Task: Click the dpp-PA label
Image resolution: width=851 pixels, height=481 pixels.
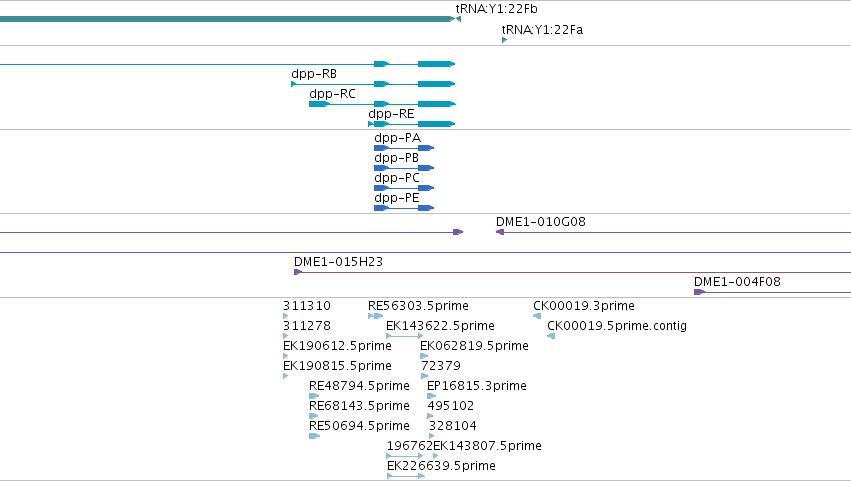Action: (397, 138)
